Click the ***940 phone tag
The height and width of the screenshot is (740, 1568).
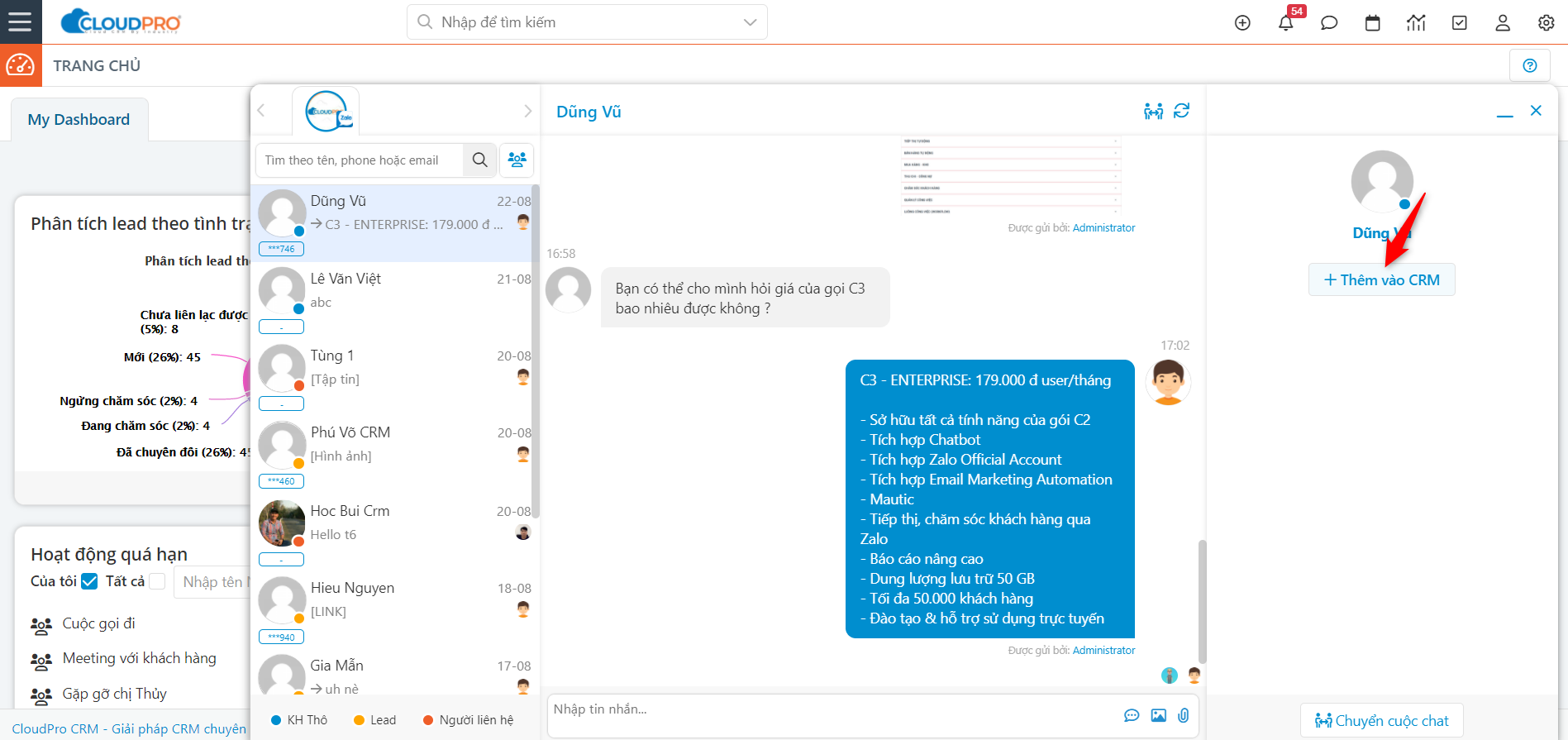(282, 637)
